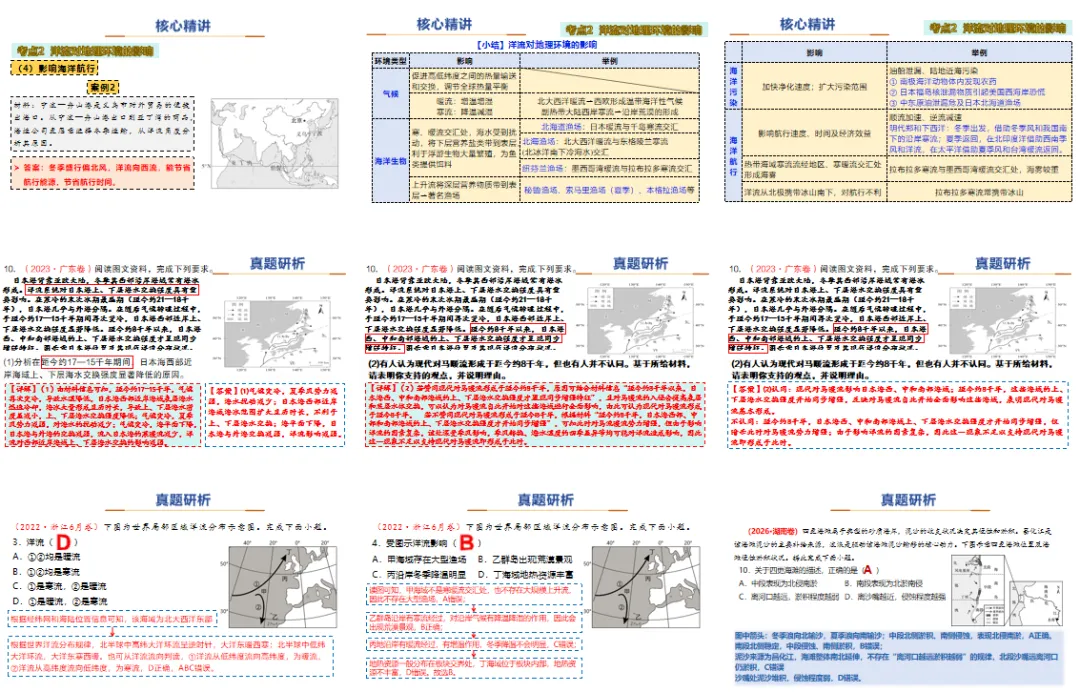1080x692 pixels.
Task: Click the 拉布拉多寒流常携带冰山 cell
Action: point(979,192)
